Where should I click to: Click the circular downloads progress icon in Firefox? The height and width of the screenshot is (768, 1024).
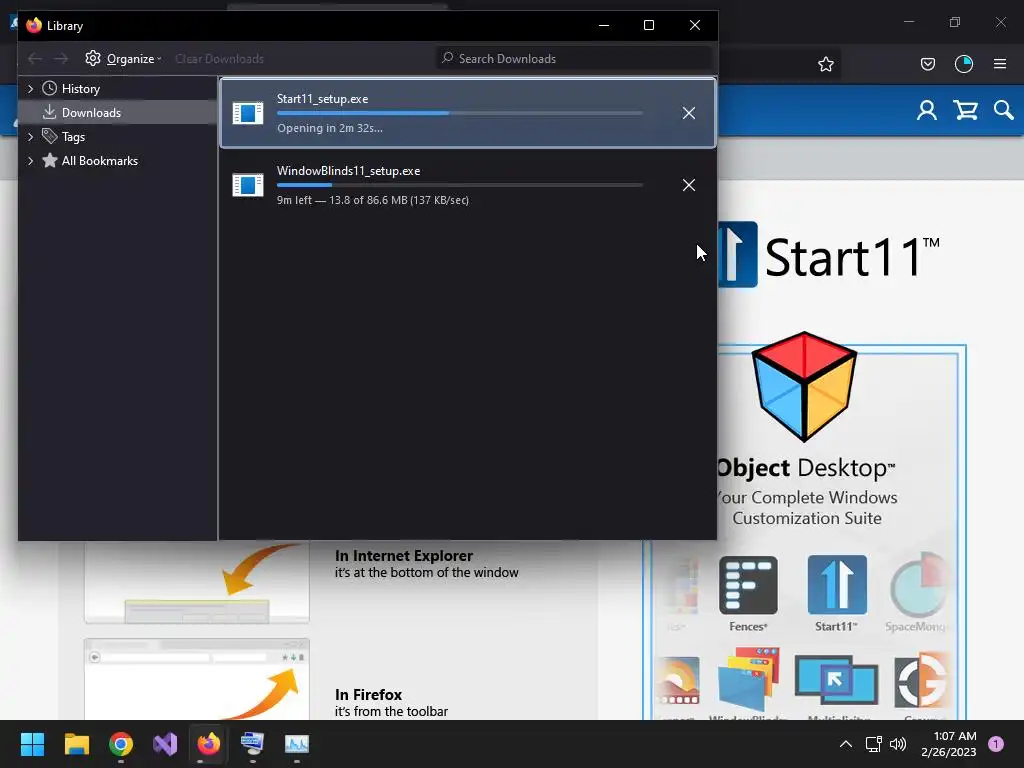[x=963, y=64]
